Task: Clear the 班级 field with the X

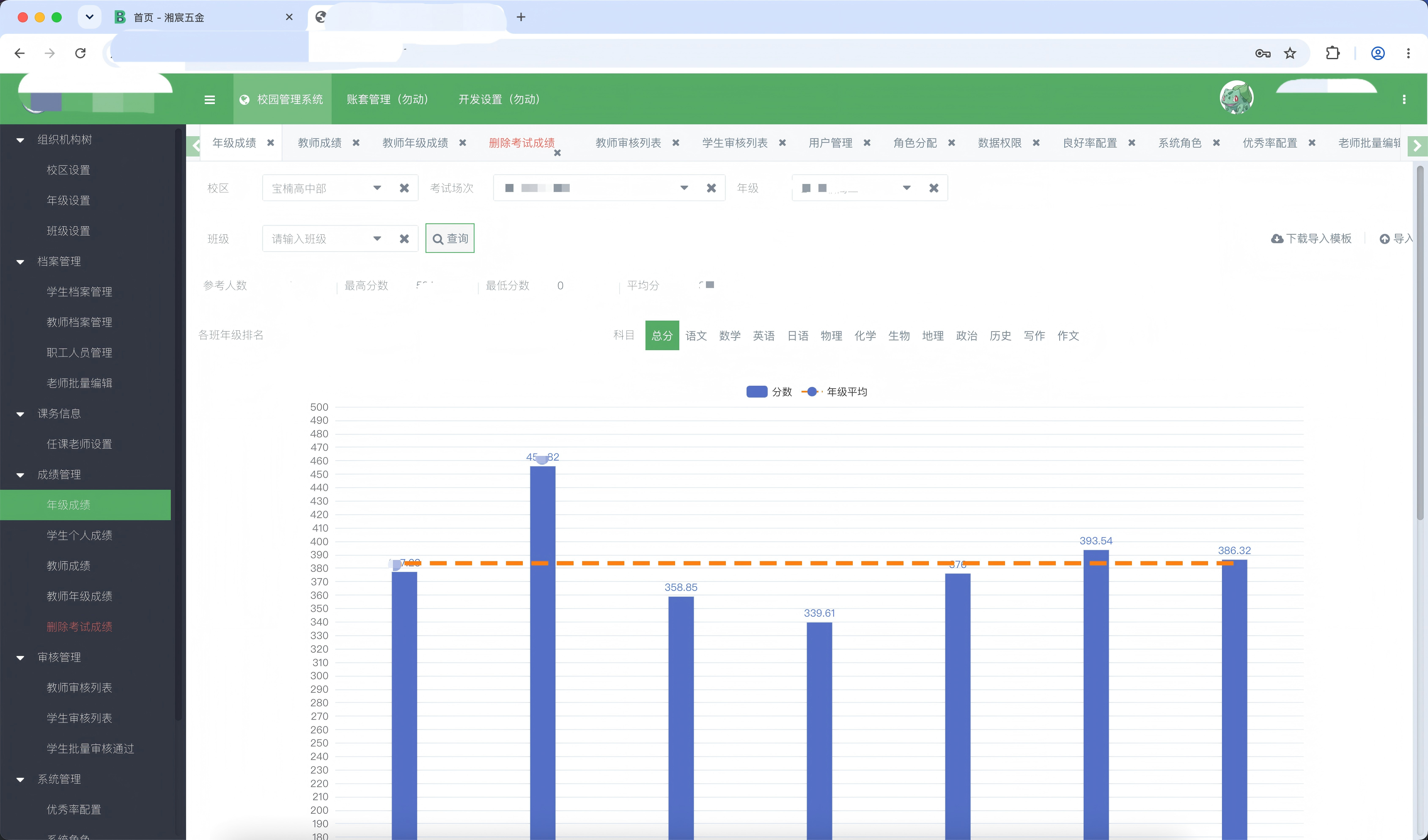Action: pos(404,239)
